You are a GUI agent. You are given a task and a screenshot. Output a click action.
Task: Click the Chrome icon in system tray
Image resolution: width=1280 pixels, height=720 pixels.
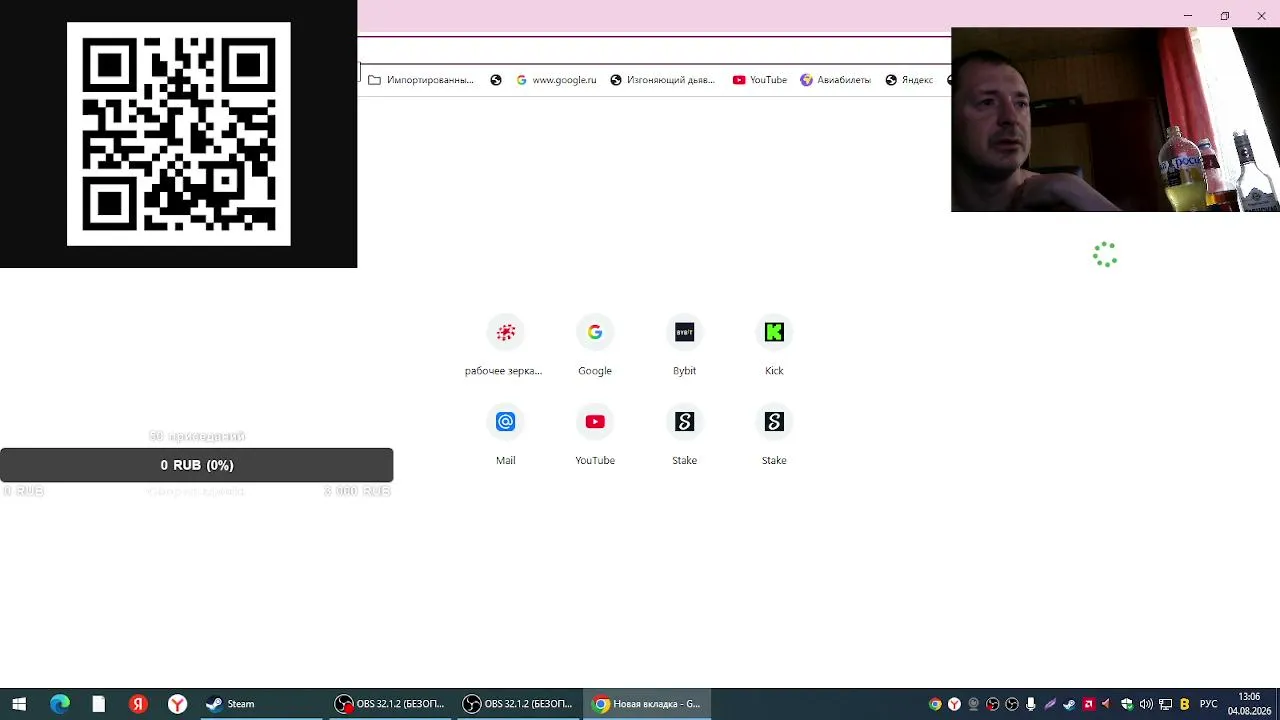(935, 704)
